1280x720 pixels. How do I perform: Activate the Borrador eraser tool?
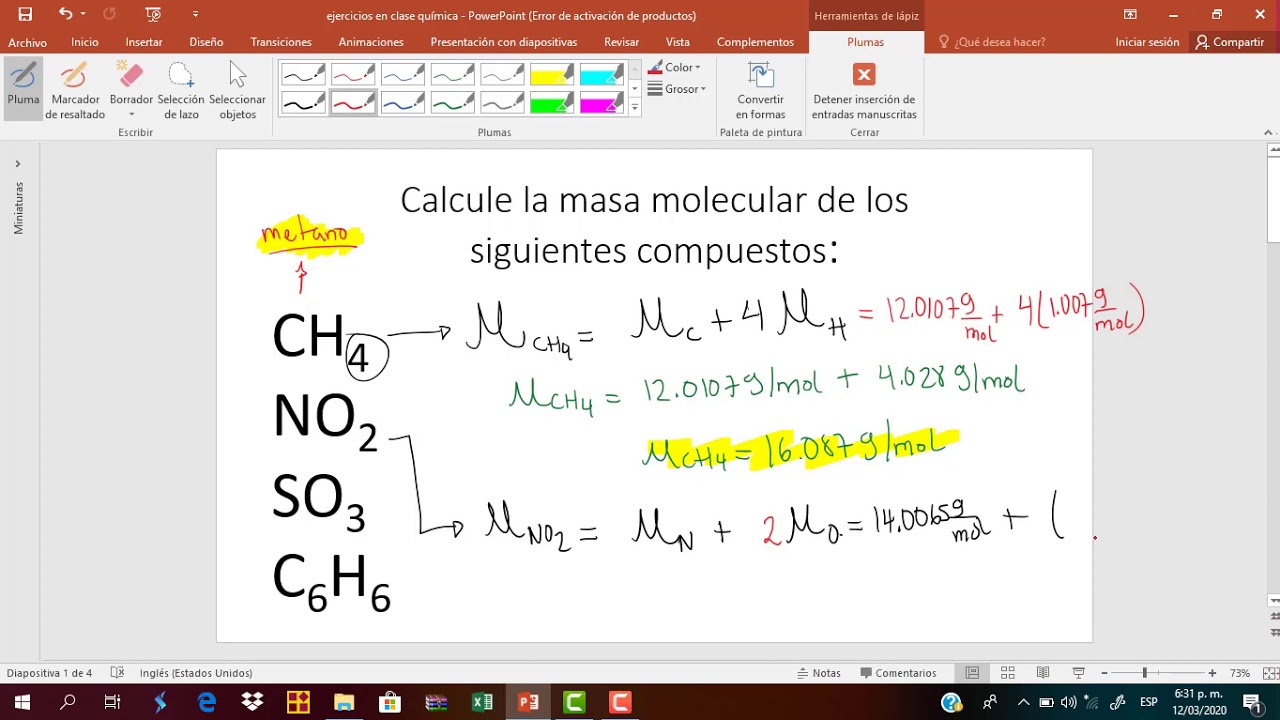coord(131,82)
